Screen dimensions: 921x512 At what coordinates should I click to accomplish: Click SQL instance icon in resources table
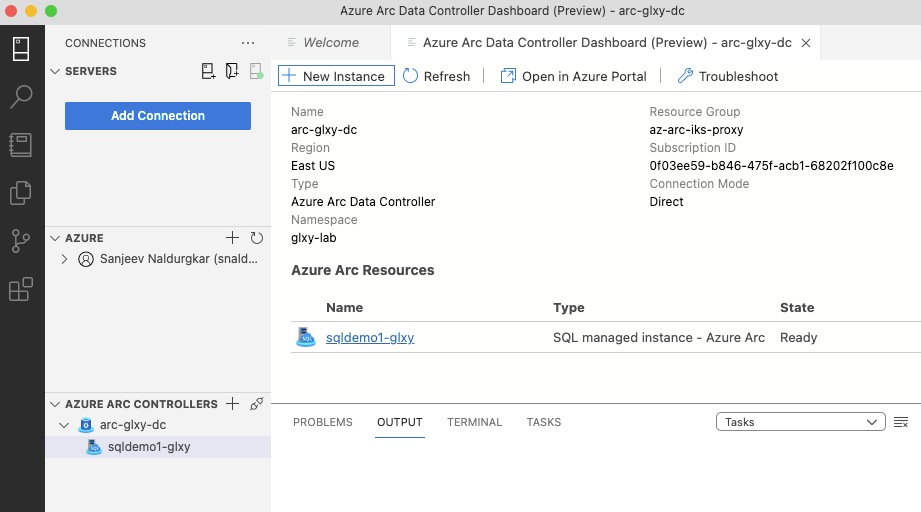pos(305,337)
